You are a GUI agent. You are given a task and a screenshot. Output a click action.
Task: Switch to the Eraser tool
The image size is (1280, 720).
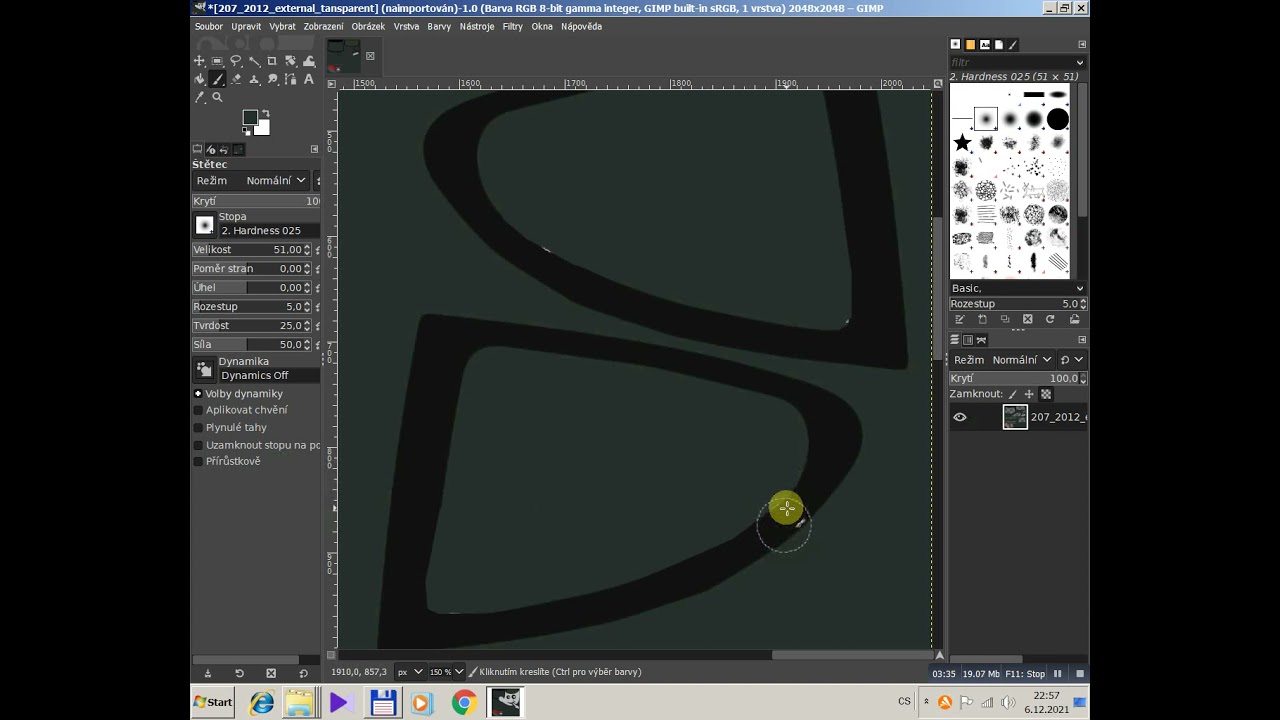coord(236,79)
